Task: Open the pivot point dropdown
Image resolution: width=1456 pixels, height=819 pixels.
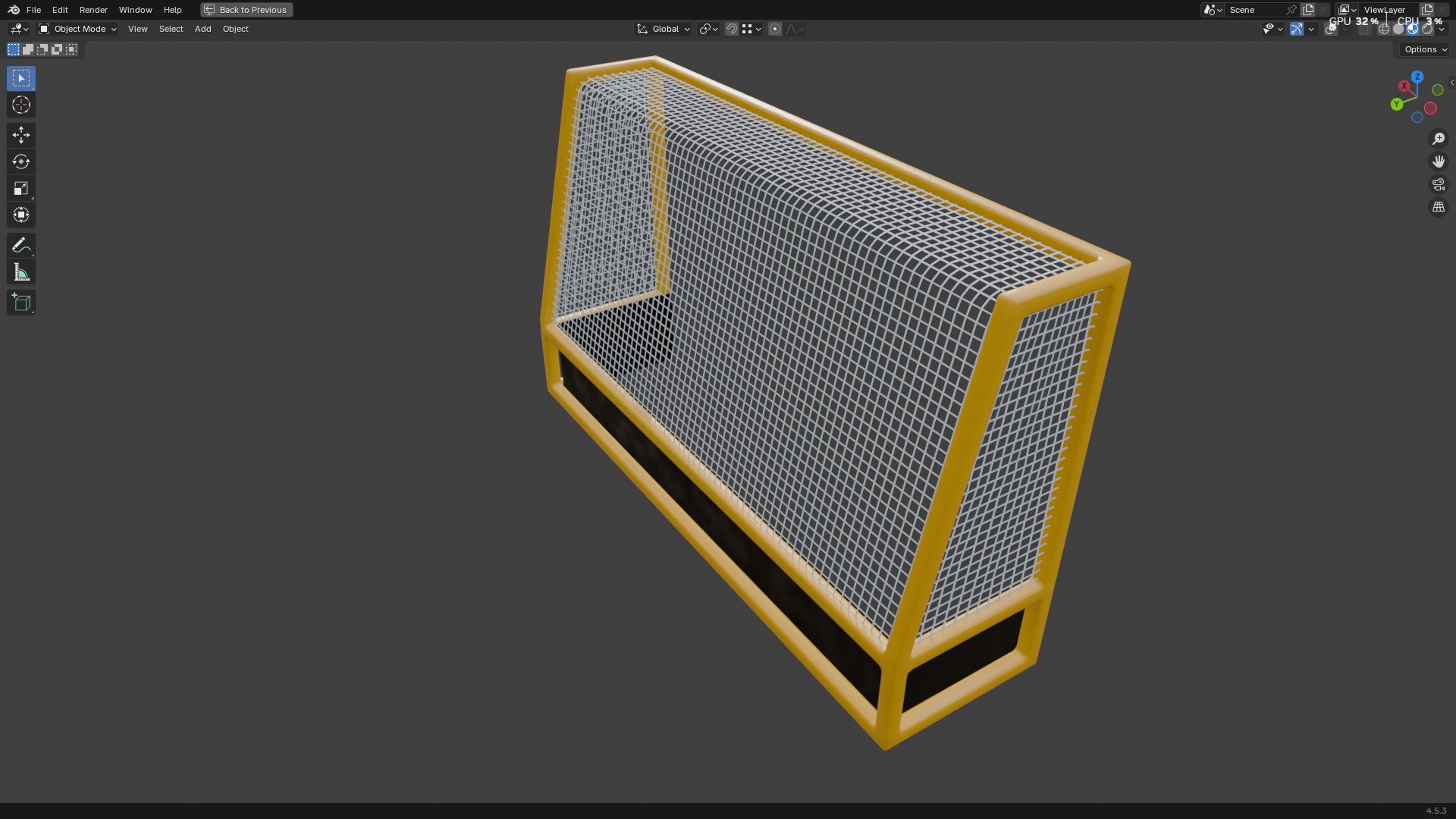Action: (x=708, y=29)
